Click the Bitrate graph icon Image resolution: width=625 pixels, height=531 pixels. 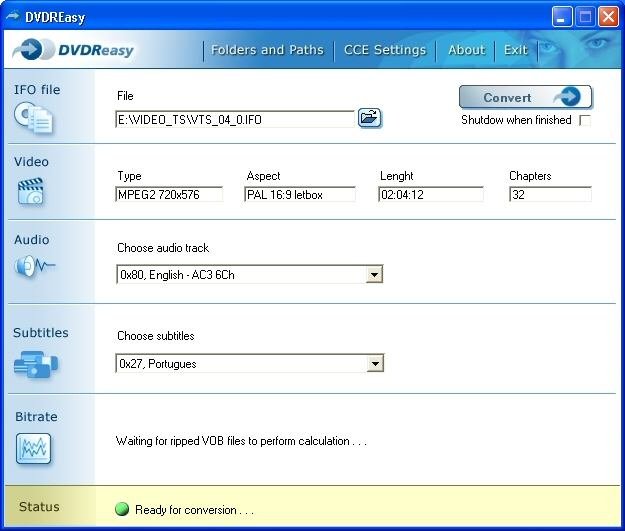33,448
